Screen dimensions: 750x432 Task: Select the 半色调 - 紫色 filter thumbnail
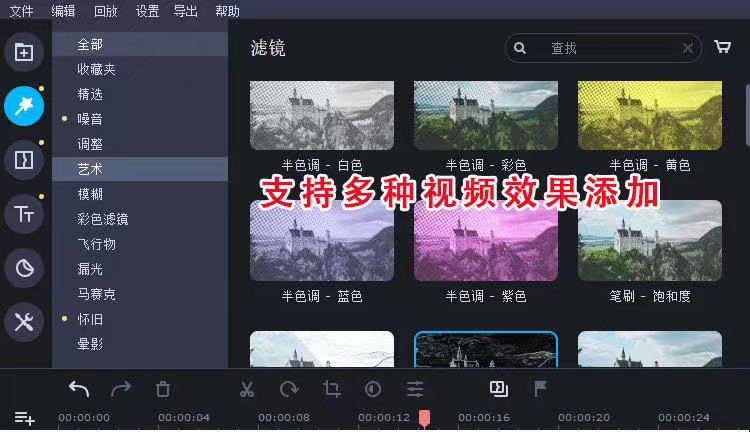click(485, 240)
